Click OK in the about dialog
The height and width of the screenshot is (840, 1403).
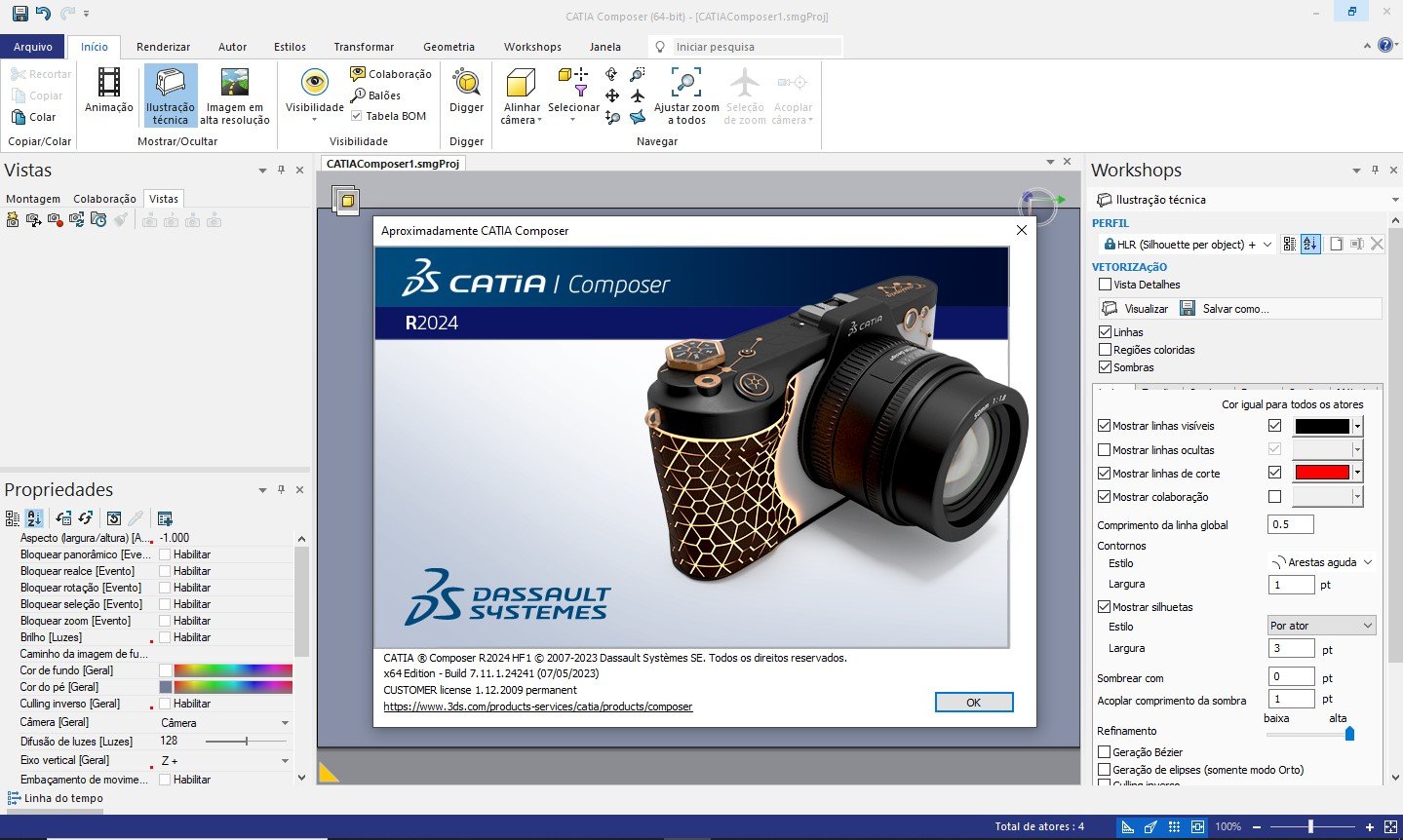click(x=973, y=703)
